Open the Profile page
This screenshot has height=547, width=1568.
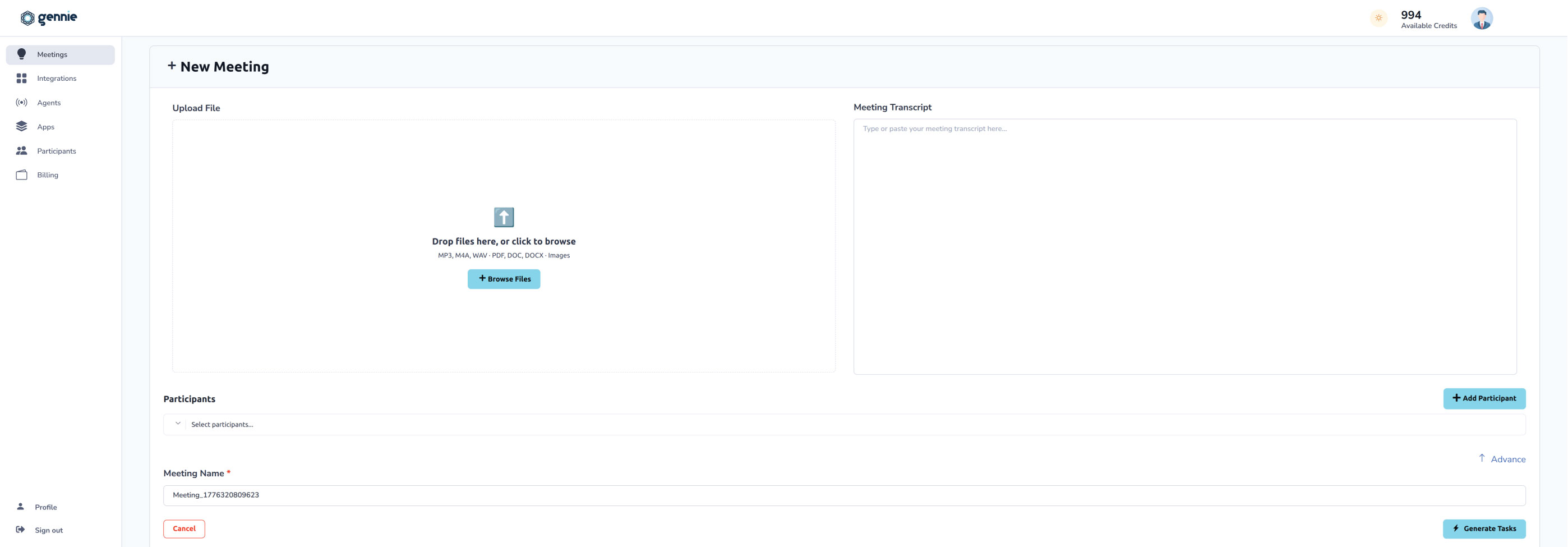[45, 507]
